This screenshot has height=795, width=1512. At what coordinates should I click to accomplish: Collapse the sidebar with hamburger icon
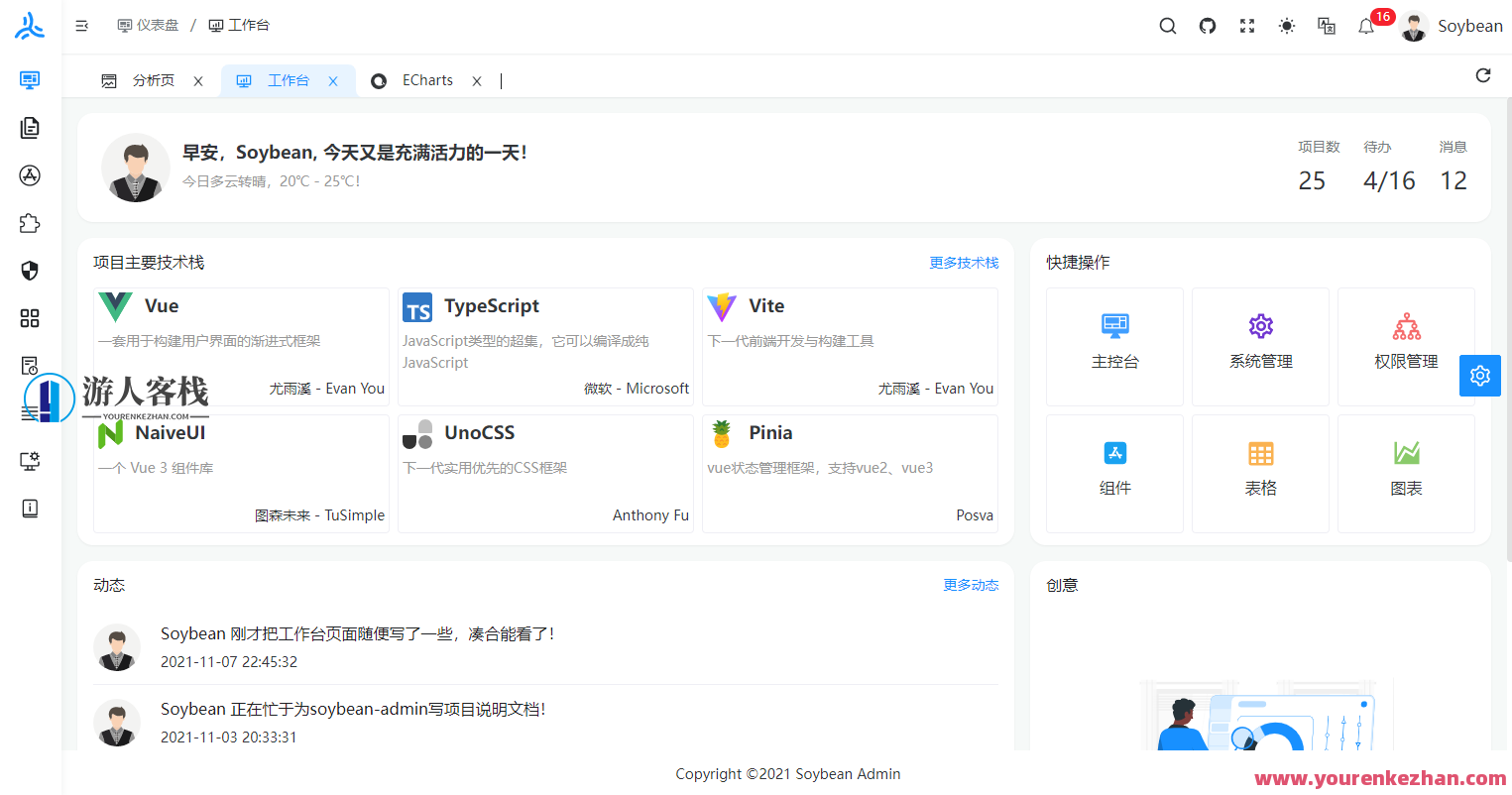point(82,26)
